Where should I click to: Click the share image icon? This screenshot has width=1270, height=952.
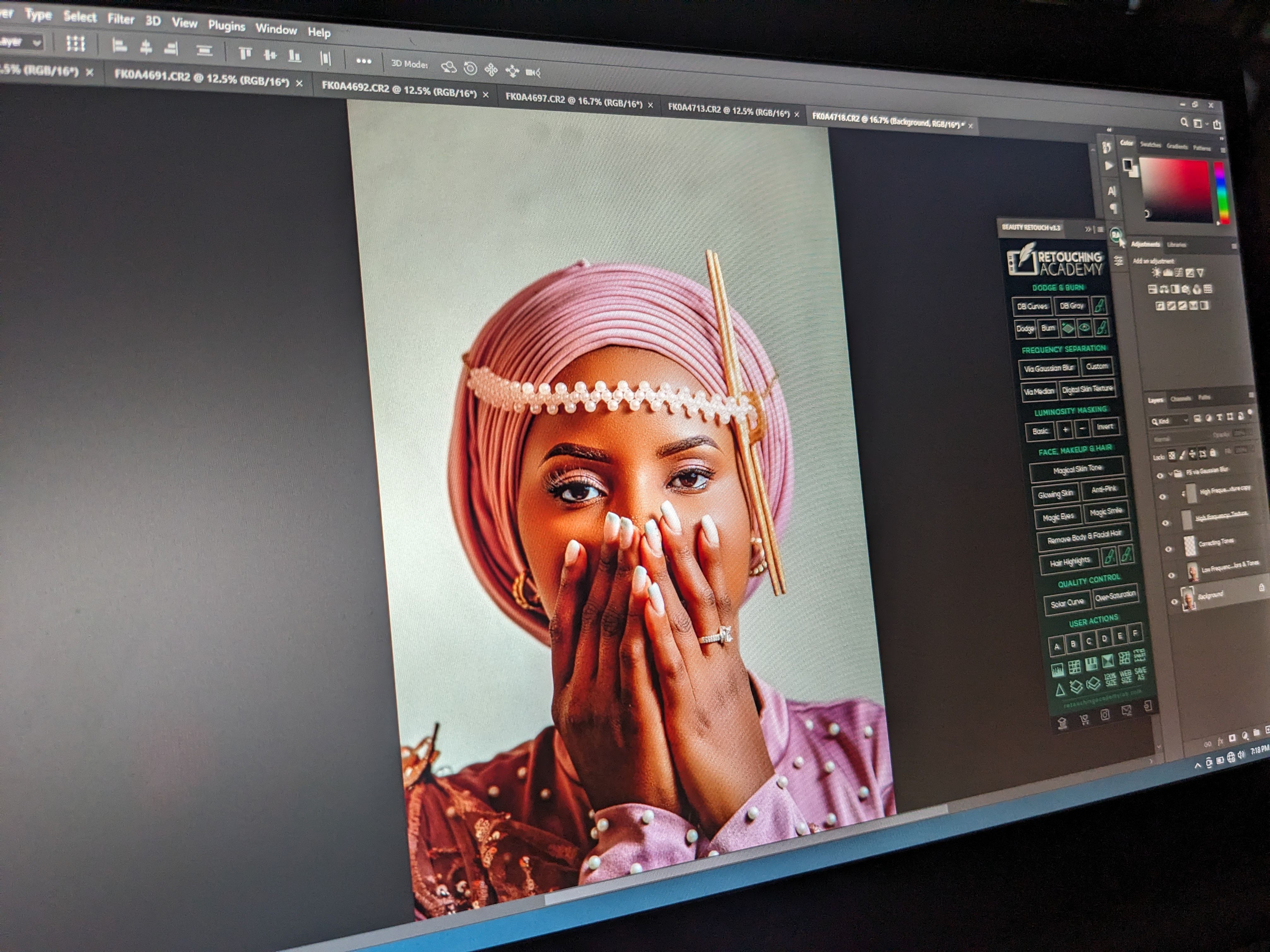(x=1217, y=124)
